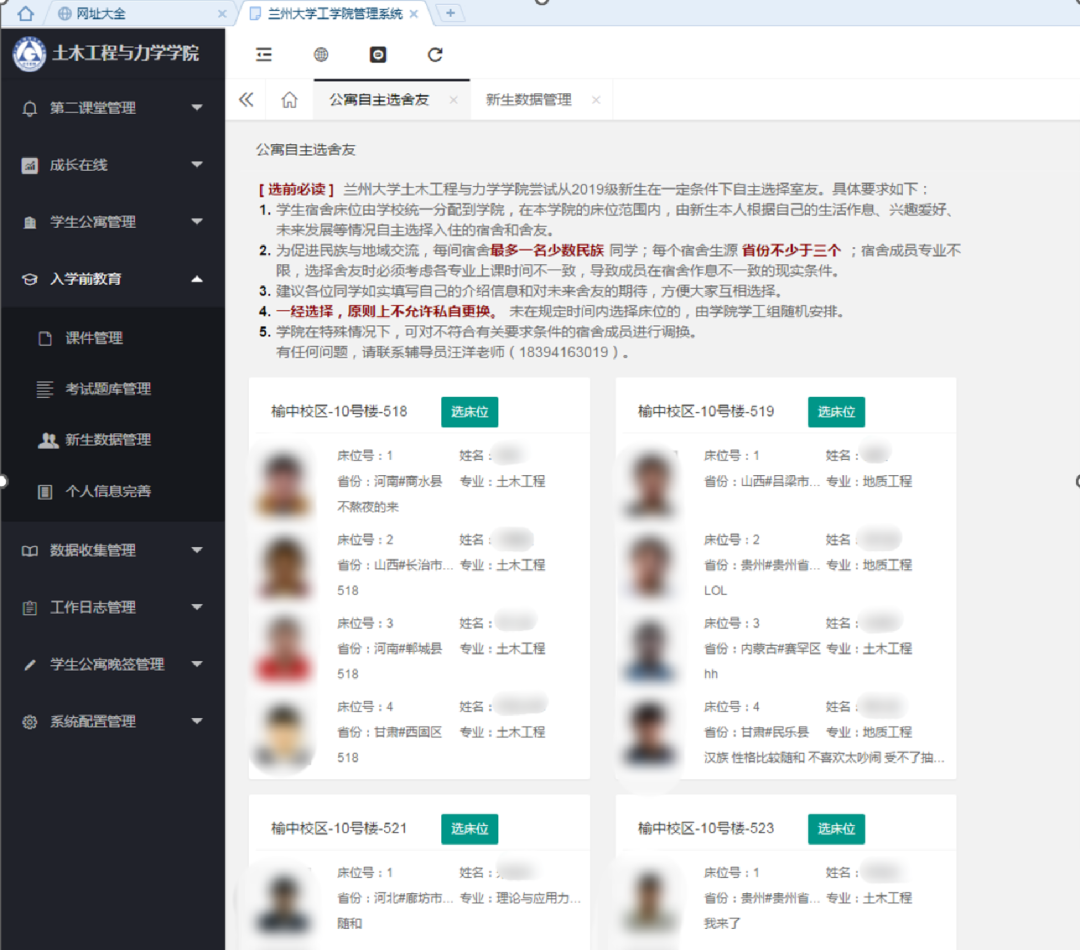Click photo of bed 1 in room 523
Screen dimensions: 1080x950
[650, 900]
